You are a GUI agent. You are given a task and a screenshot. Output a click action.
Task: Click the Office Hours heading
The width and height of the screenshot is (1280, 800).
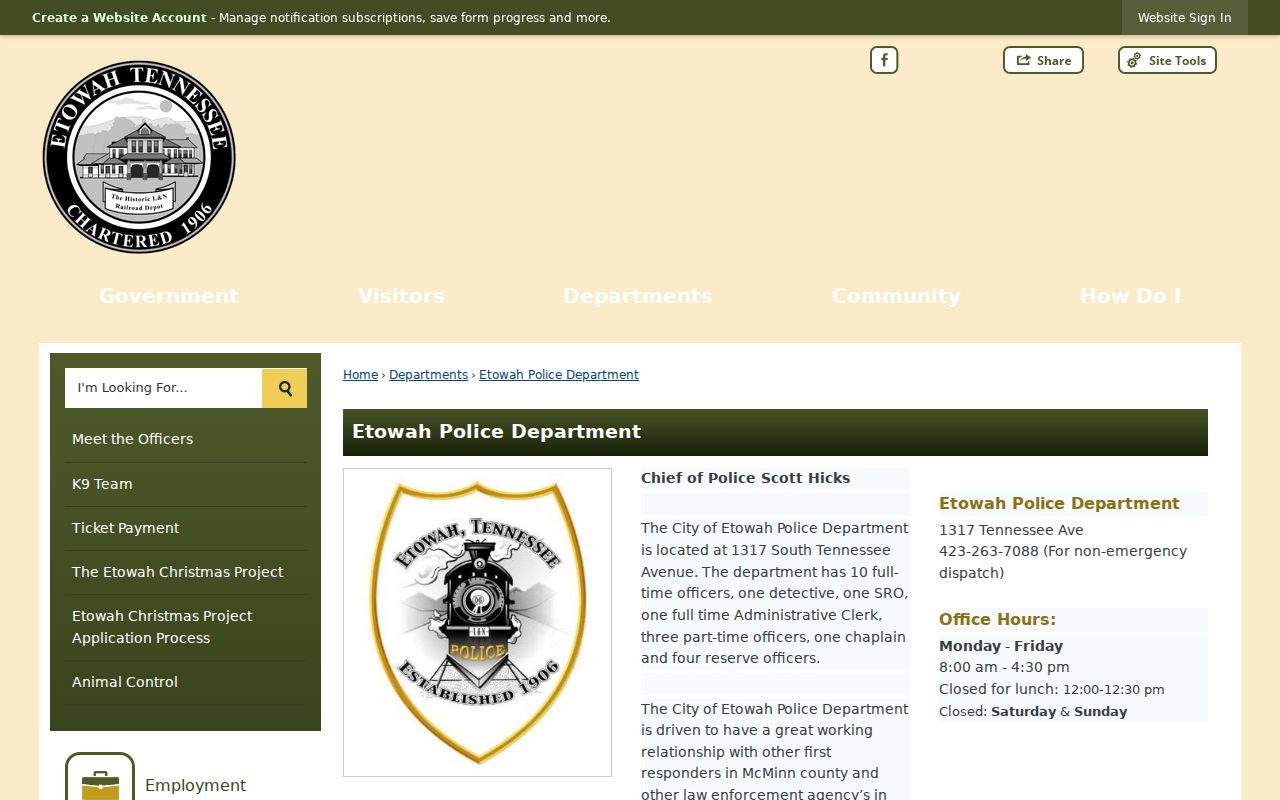tap(997, 619)
